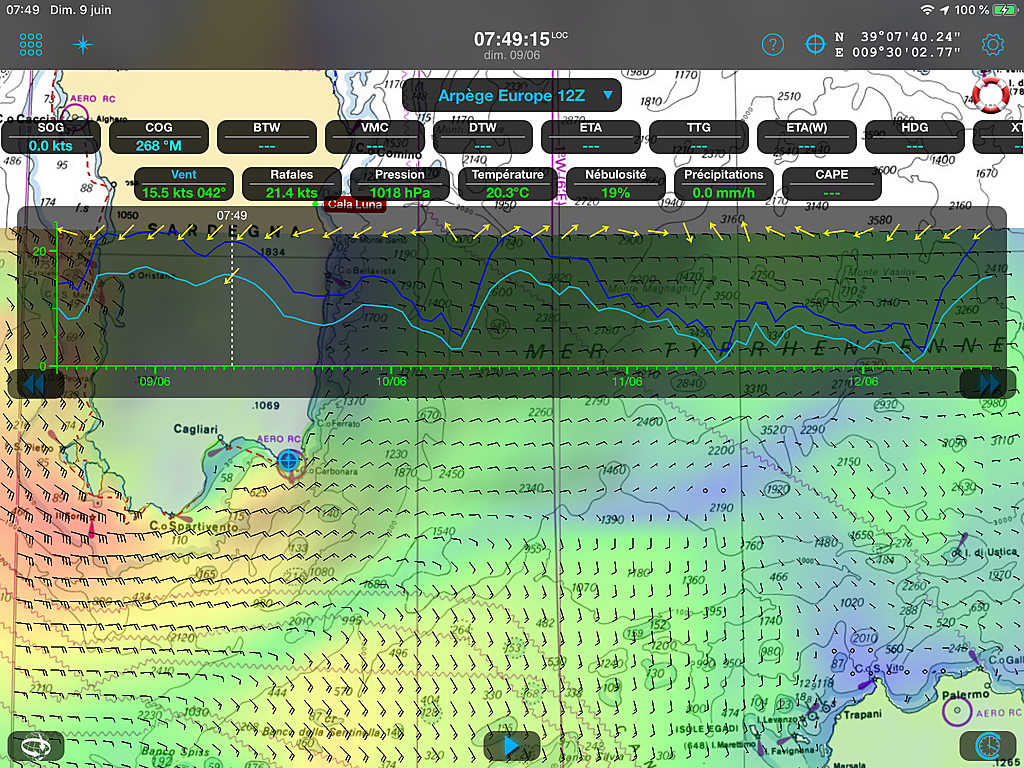Tap the Trapani label on chart
The height and width of the screenshot is (768, 1024).
coord(862,714)
